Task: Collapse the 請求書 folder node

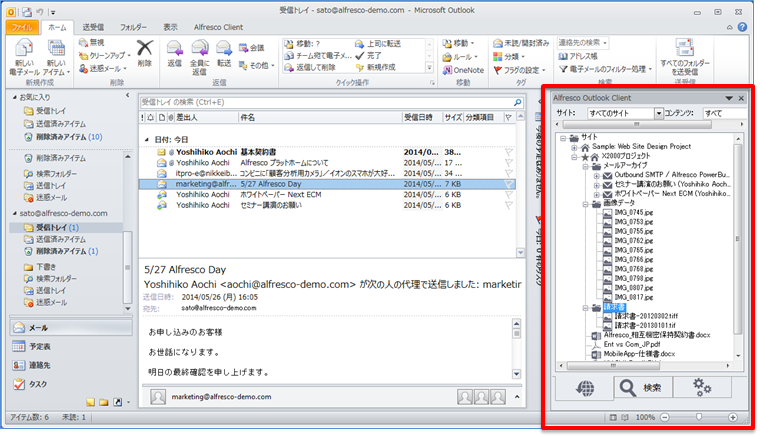Action: [x=586, y=308]
